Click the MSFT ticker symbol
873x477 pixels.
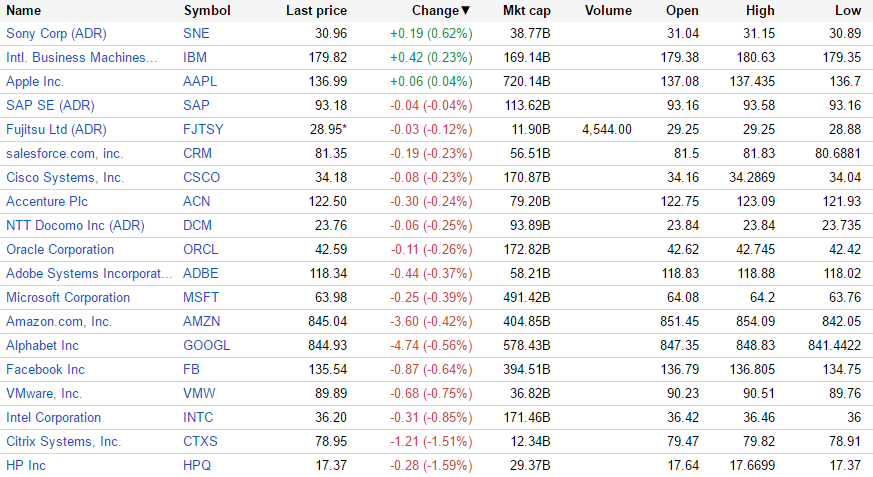pyautogui.click(x=201, y=297)
